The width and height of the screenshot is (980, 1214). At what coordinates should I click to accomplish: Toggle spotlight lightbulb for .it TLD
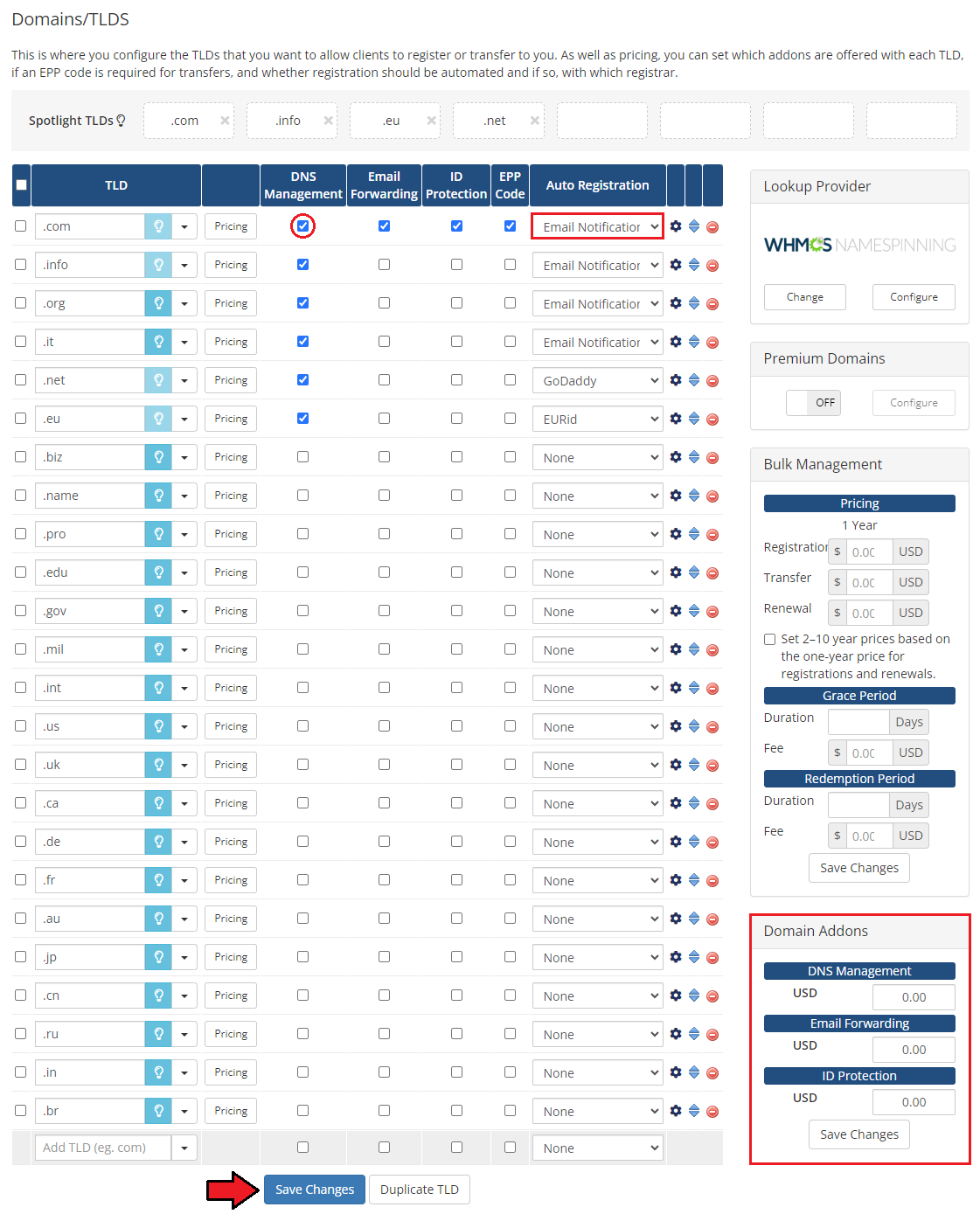coord(158,342)
